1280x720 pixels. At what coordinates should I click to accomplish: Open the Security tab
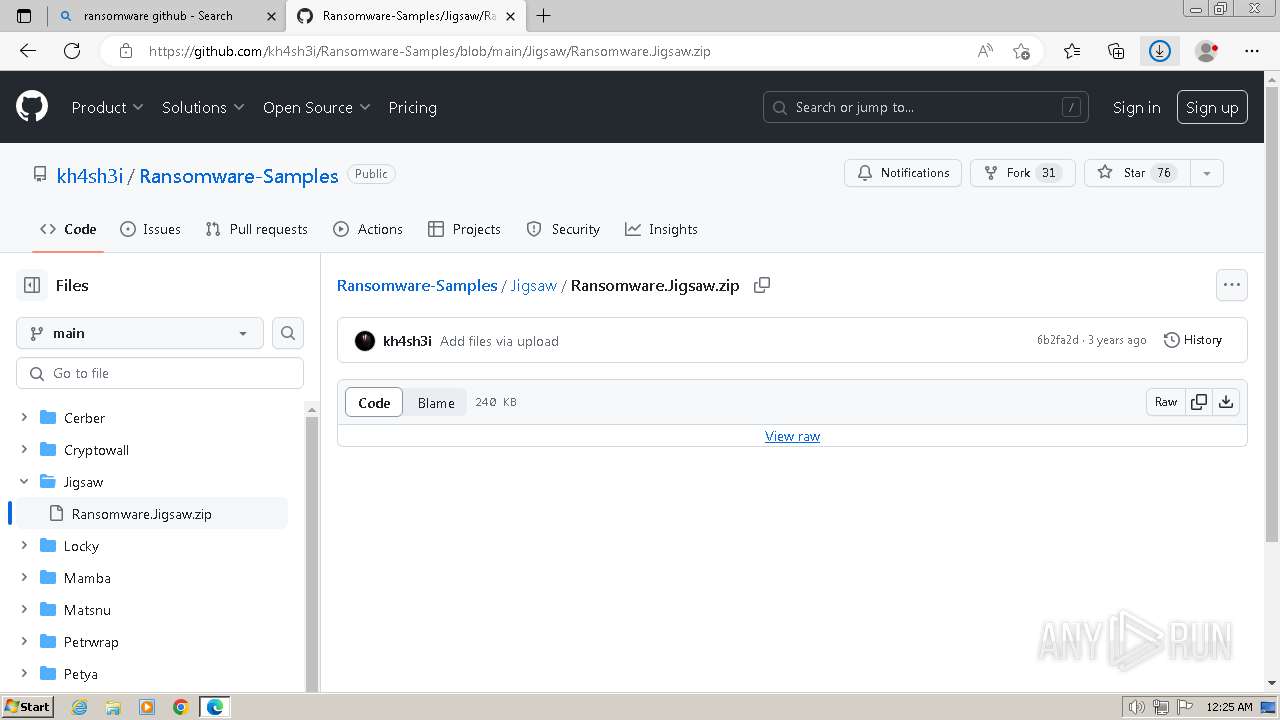point(563,229)
